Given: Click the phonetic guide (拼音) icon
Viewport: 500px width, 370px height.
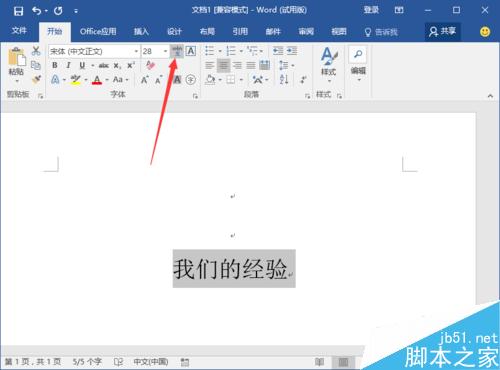Looking at the screenshot, I should click(x=177, y=51).
